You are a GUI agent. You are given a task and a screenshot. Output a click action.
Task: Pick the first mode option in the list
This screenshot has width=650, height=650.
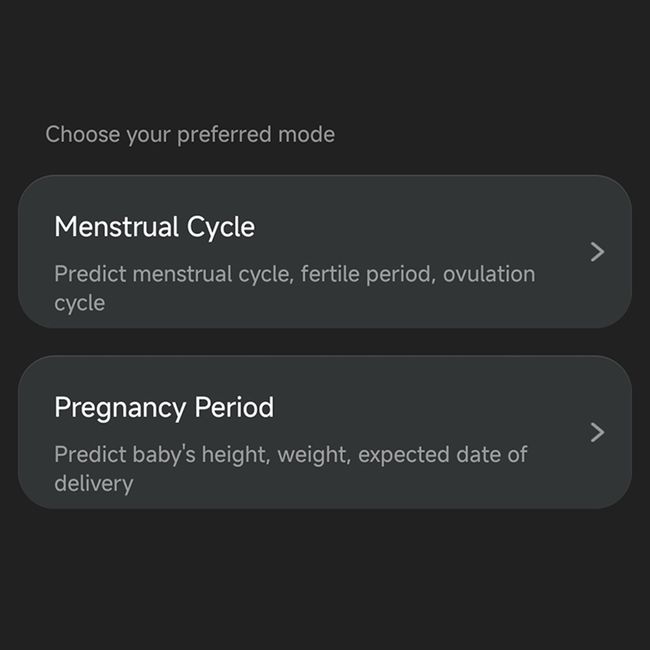click(x=325, y=252)
